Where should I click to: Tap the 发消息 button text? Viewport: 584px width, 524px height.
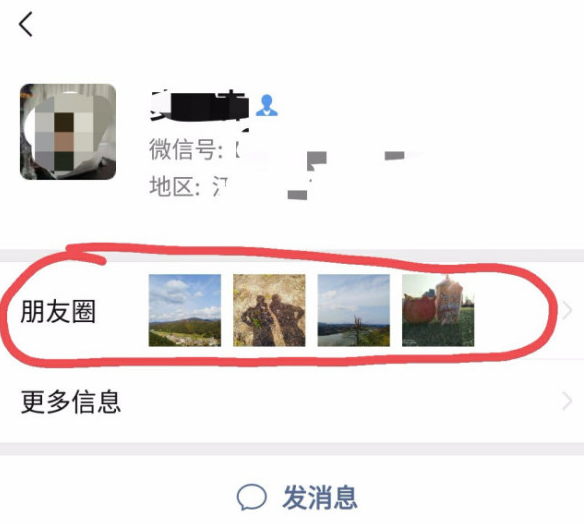tap(320, 498)
